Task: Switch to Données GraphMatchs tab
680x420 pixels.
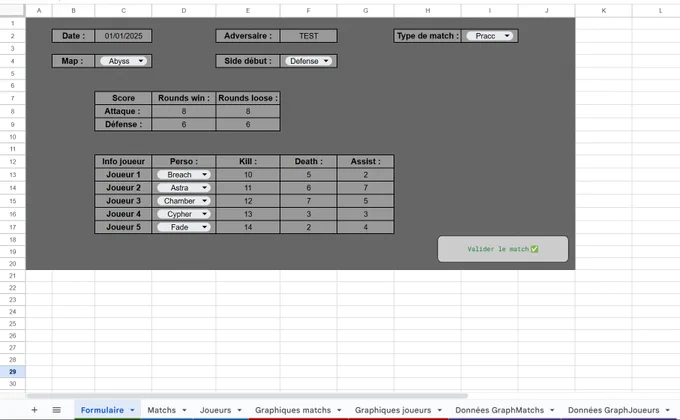Action: (500, 410)
